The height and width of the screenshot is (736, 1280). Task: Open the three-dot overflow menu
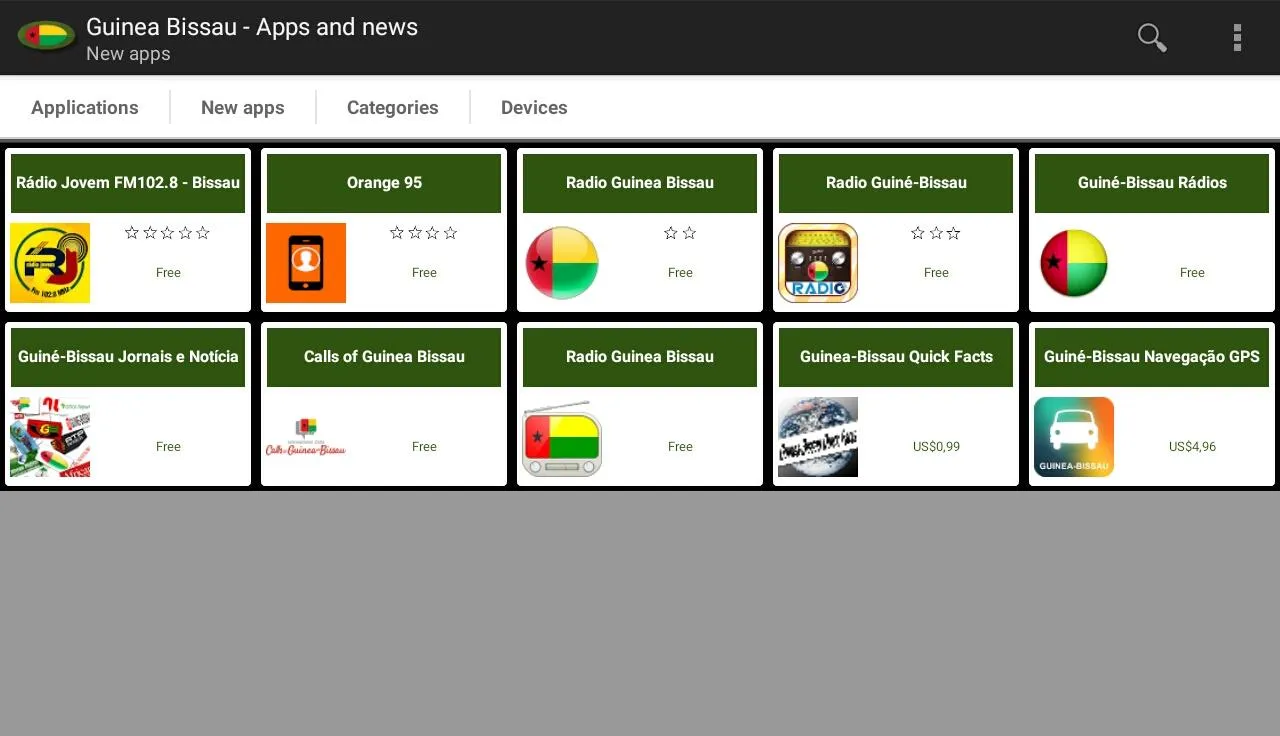tap(1237, 38)
